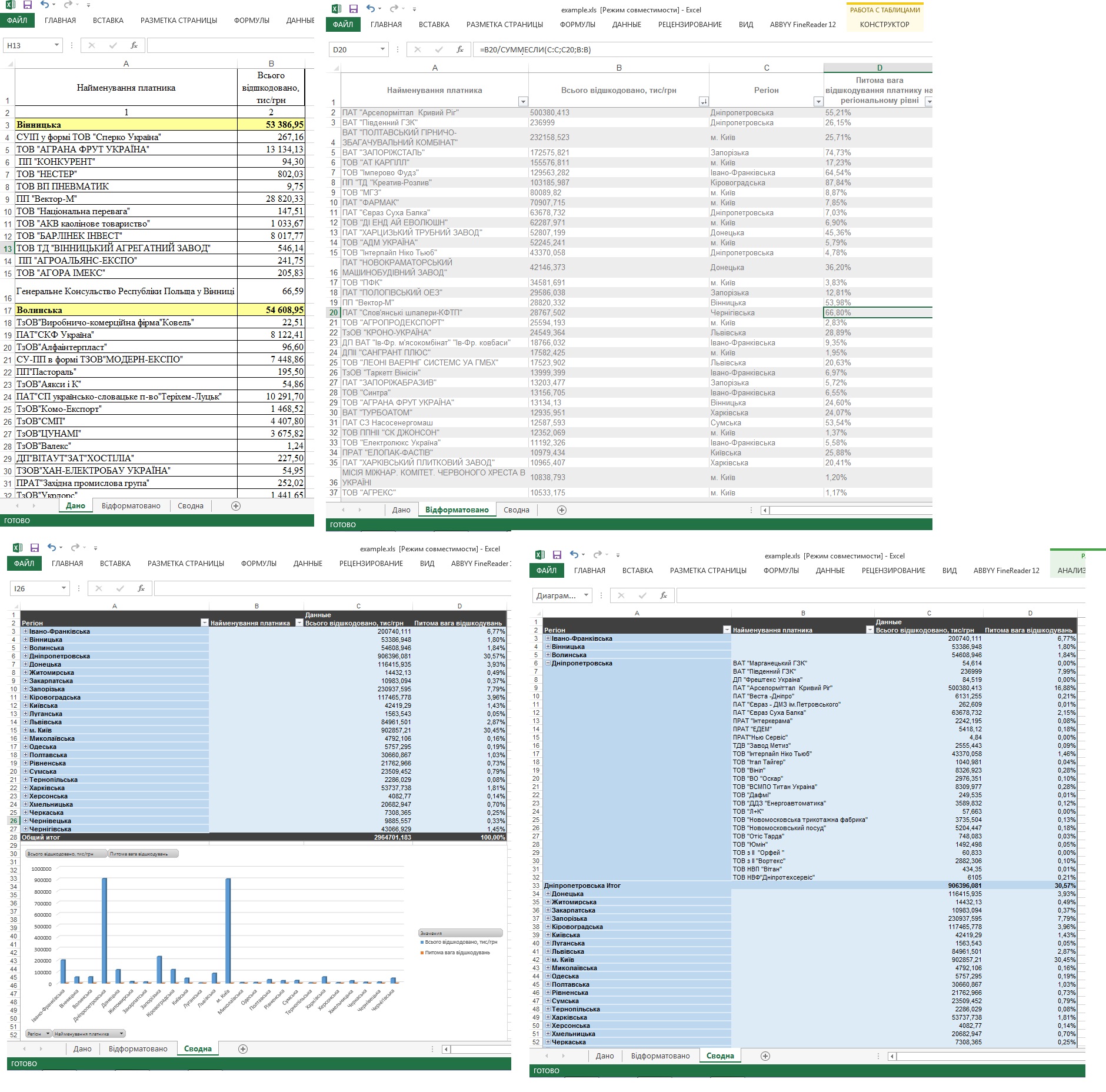The height and width of the screenshot is (1092, 1106).
Task: Click the horizontal scrollbar left arrow in the Відформатовано window
Action: click(x=765, y=510)
